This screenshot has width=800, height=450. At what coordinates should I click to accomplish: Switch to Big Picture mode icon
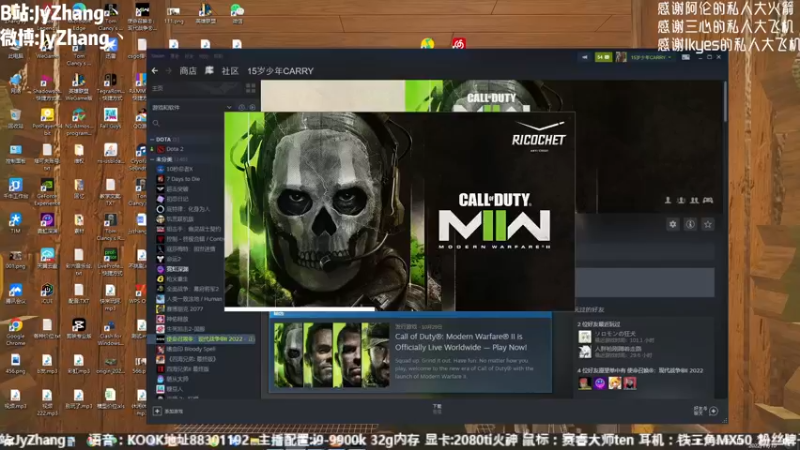point(686,57)
